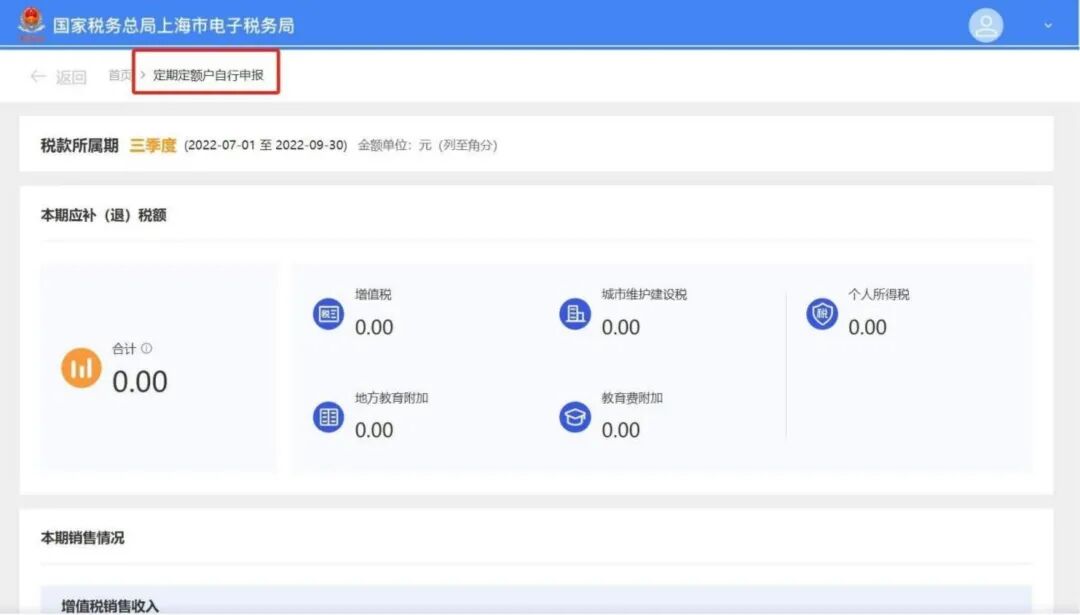Click the 地方教育附加 amount 0.00
The image size is (1080, 615).
(x=374, y=430)
